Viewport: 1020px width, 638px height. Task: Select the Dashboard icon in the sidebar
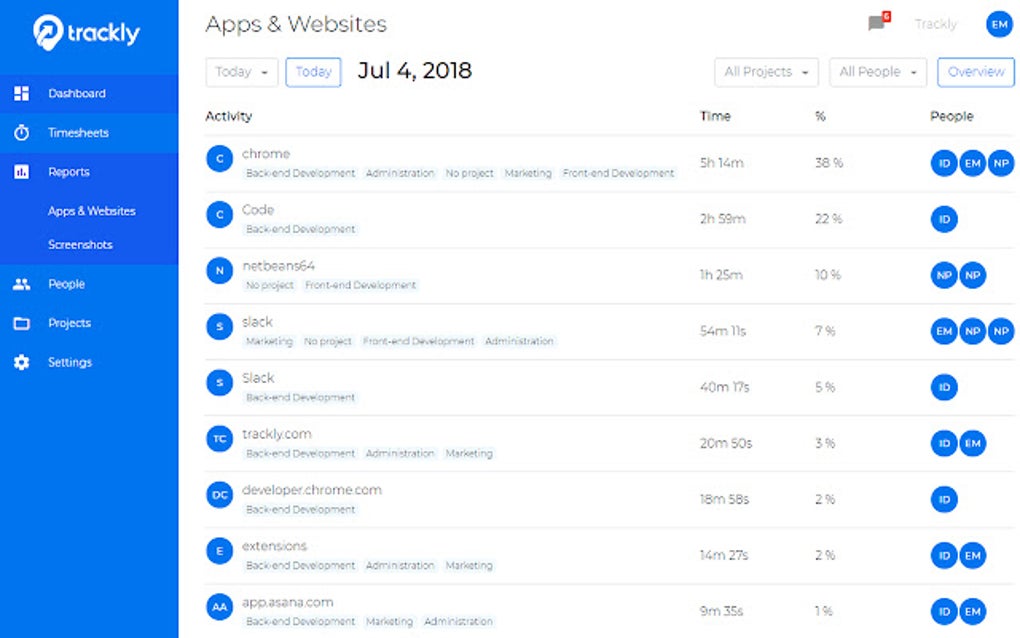21,92
